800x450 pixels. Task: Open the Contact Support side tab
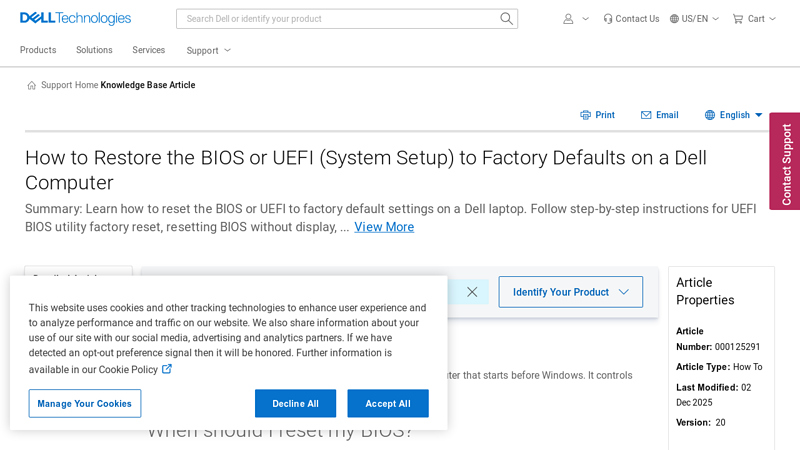pyautogui.click(x=785, y=161)
